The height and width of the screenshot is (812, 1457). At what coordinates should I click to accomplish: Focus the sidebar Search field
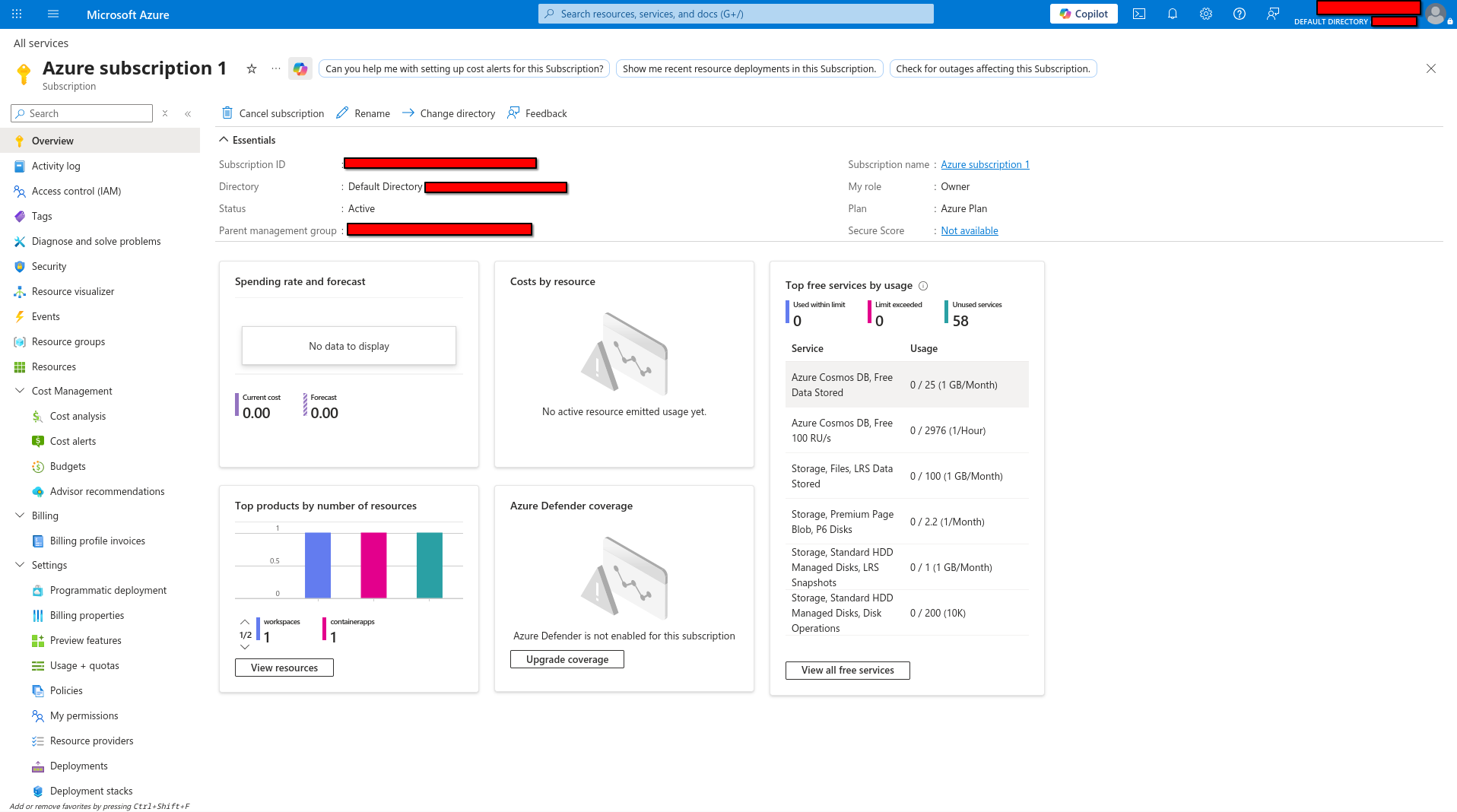(82, 113)
